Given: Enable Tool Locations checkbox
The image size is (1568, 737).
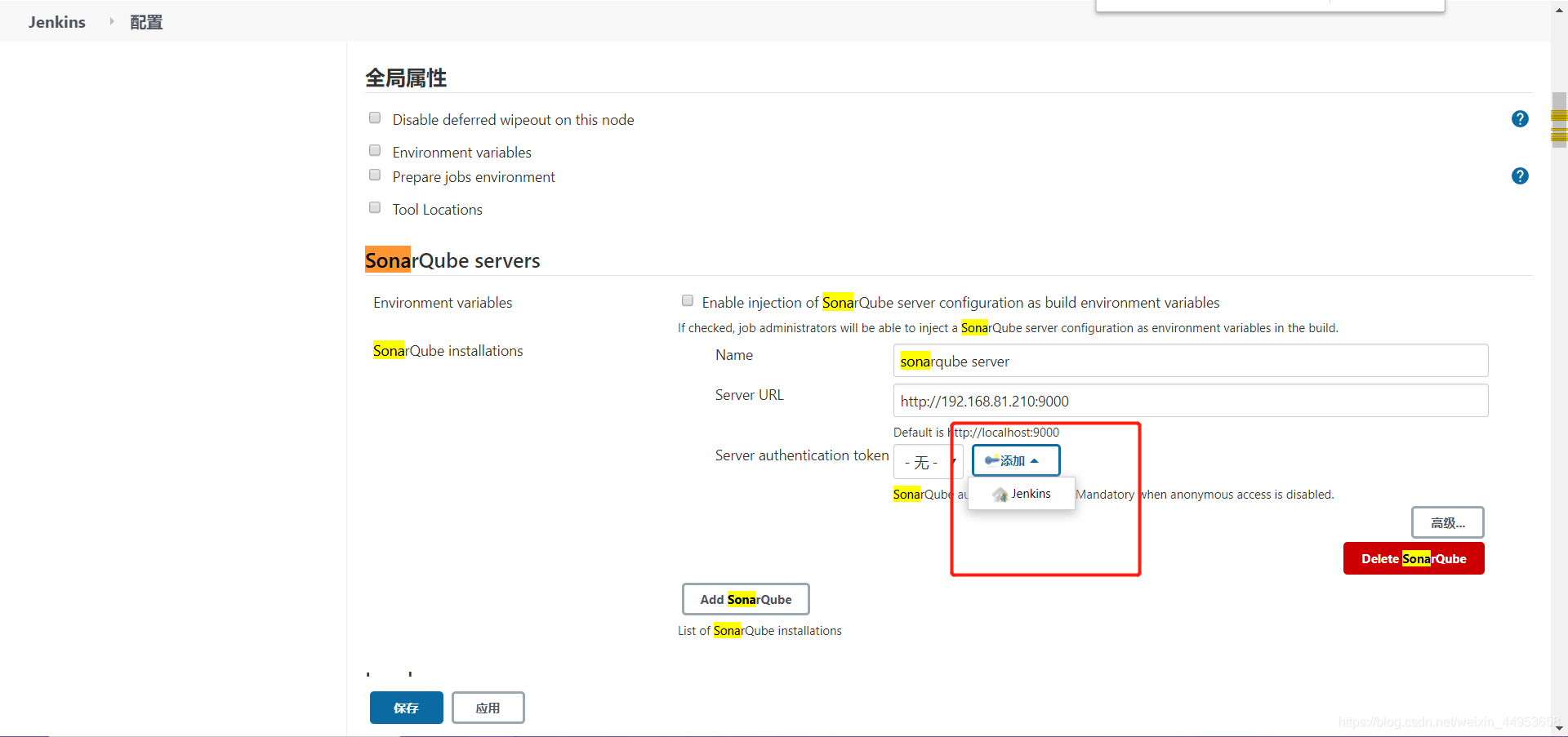Looking at the screenshot, I should pos(375,208).
